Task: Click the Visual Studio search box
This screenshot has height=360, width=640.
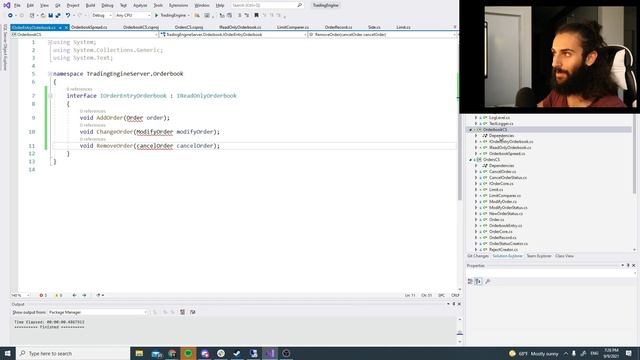Action: (x=267, y=5)
